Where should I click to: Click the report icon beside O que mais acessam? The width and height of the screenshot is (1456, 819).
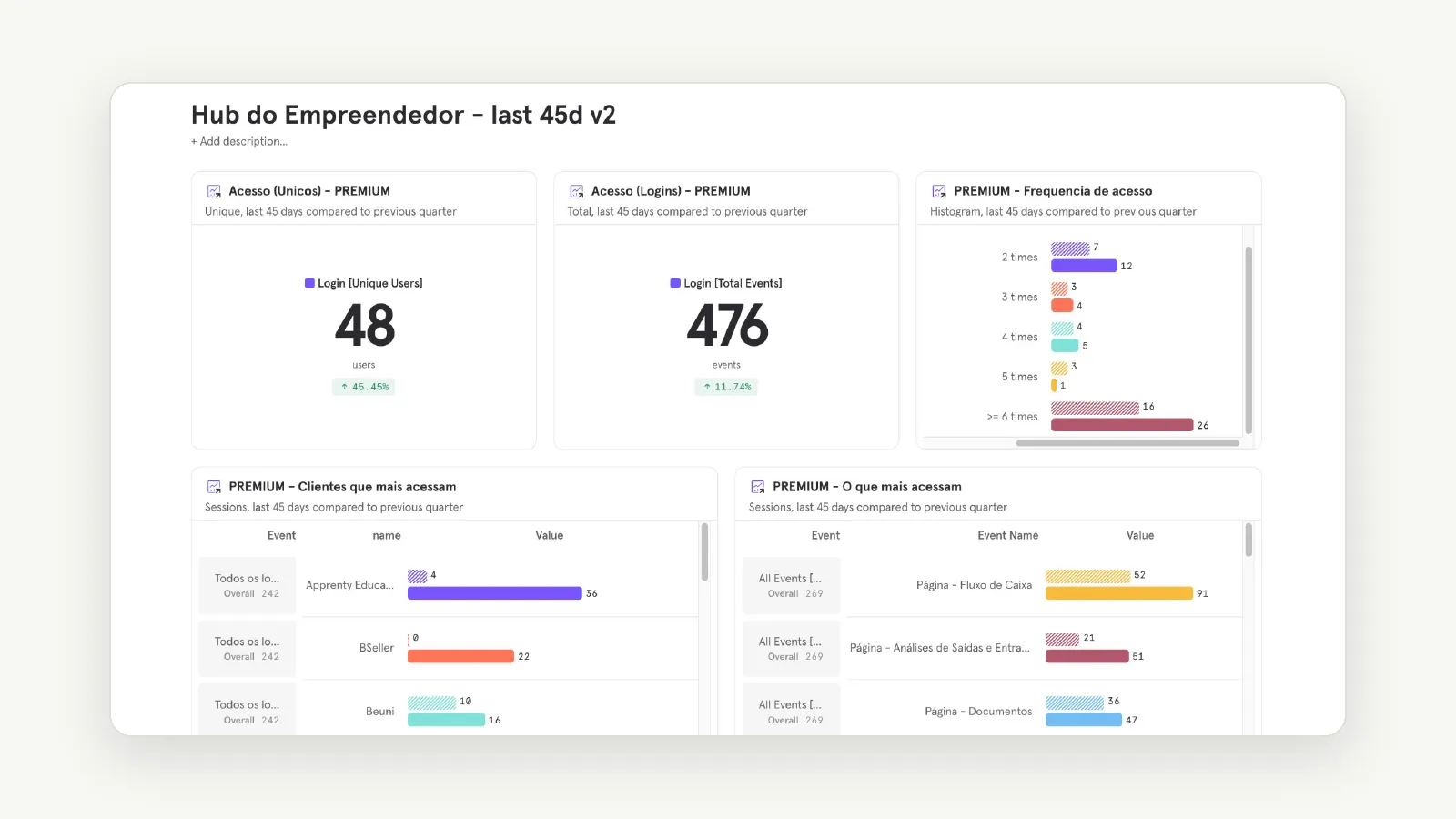(757, 487)
